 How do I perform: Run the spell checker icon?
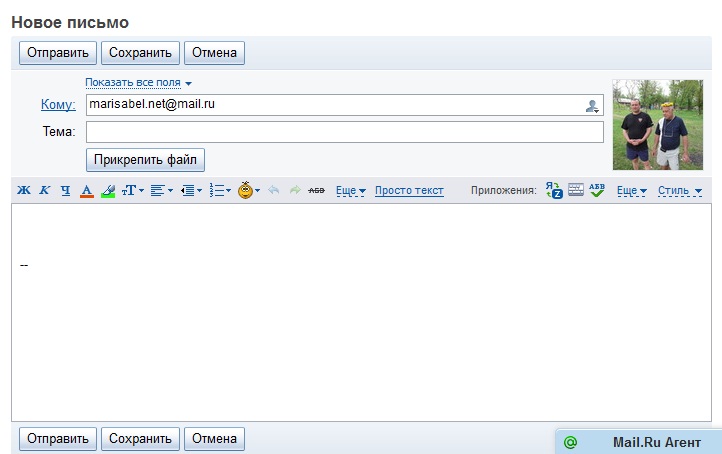[x=597, y=190]
